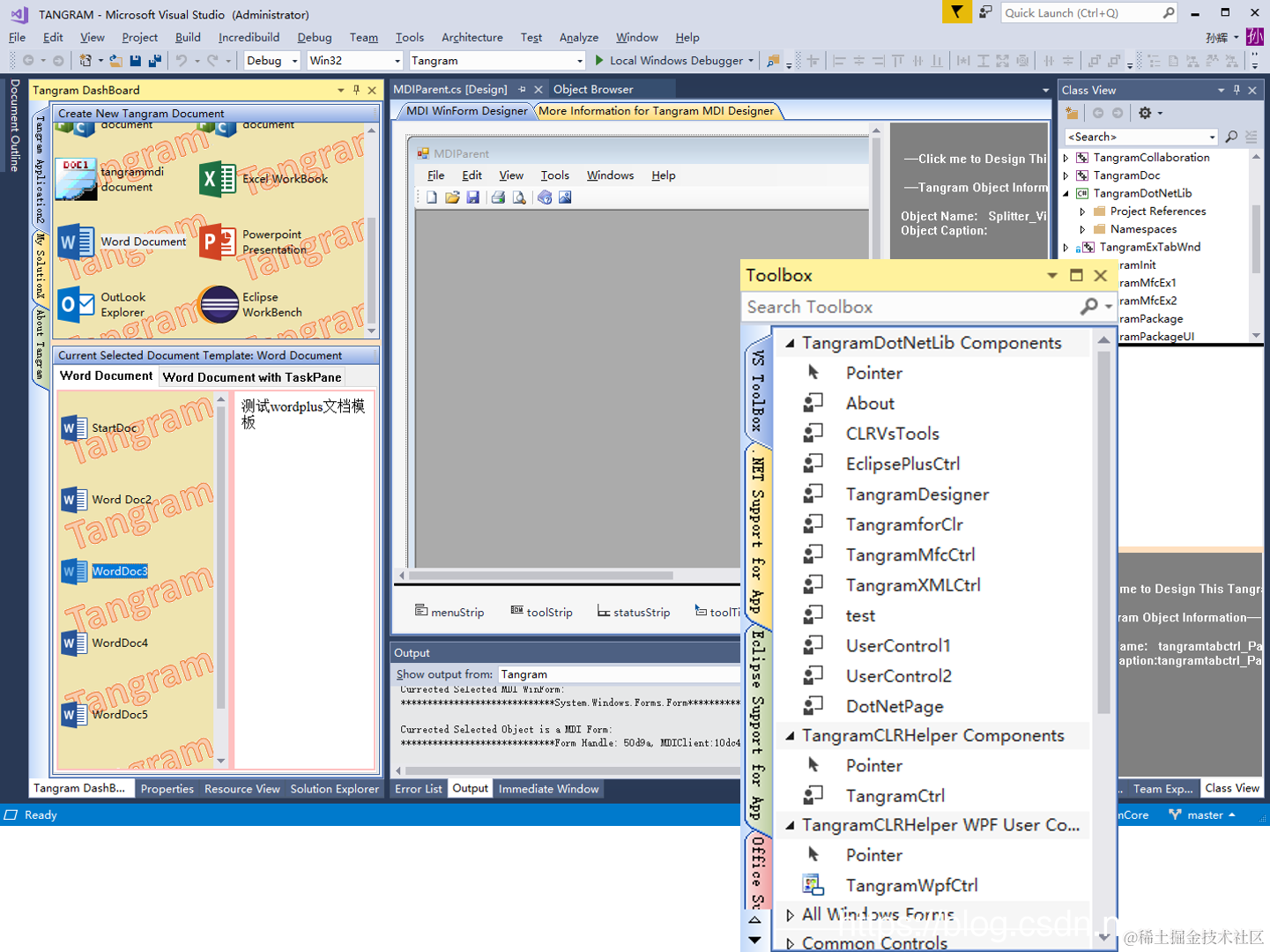Viewport: 1270px width, 952px height.
Task: Select OutLook Explorer template
Action: coord(102,305)
